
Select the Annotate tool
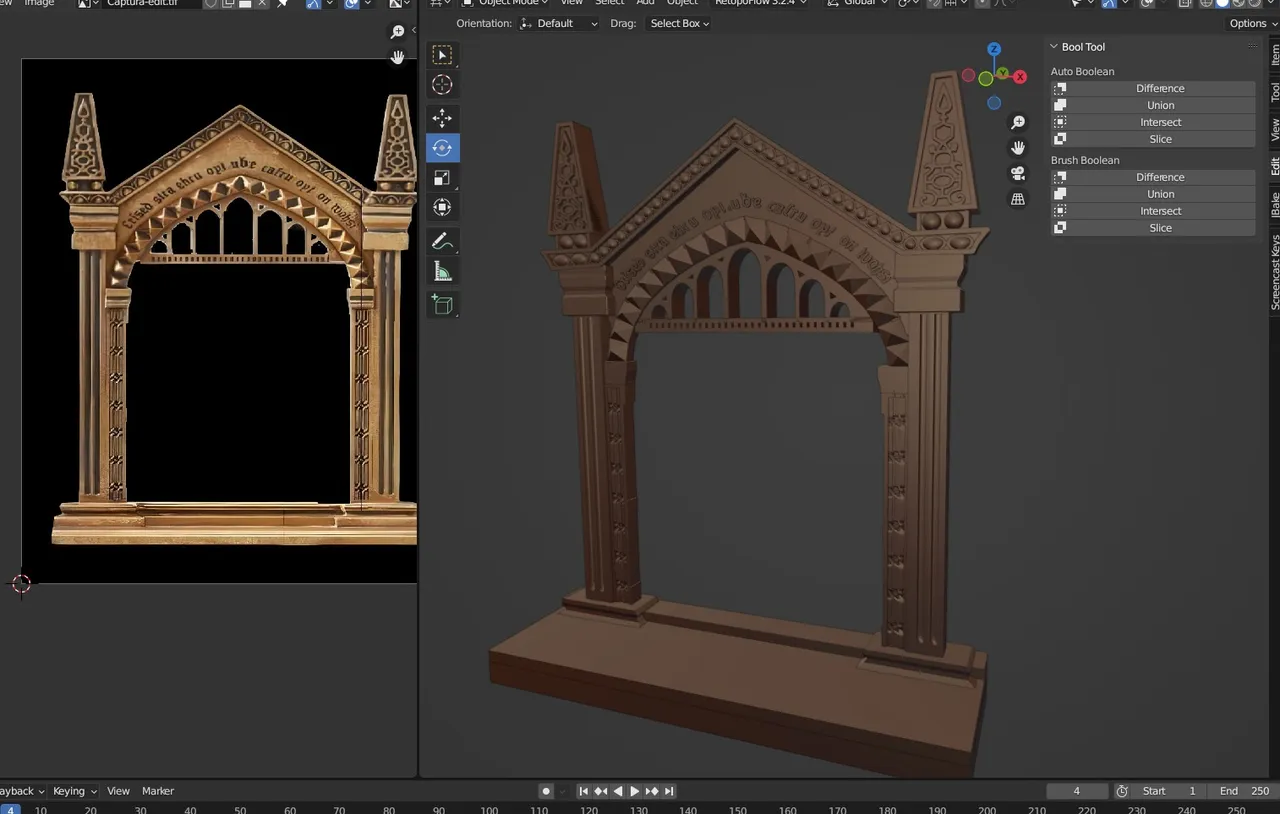(442, 241)
